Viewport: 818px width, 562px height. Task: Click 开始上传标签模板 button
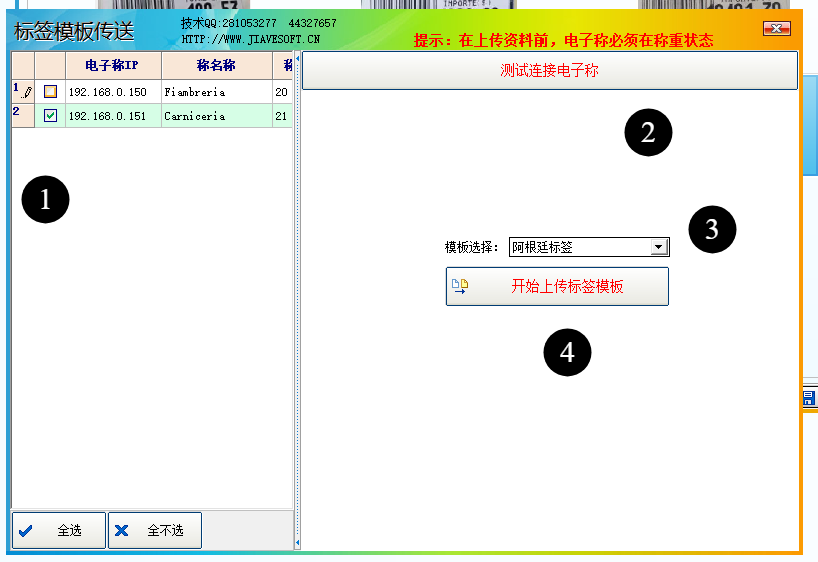(x=557, y=286)
